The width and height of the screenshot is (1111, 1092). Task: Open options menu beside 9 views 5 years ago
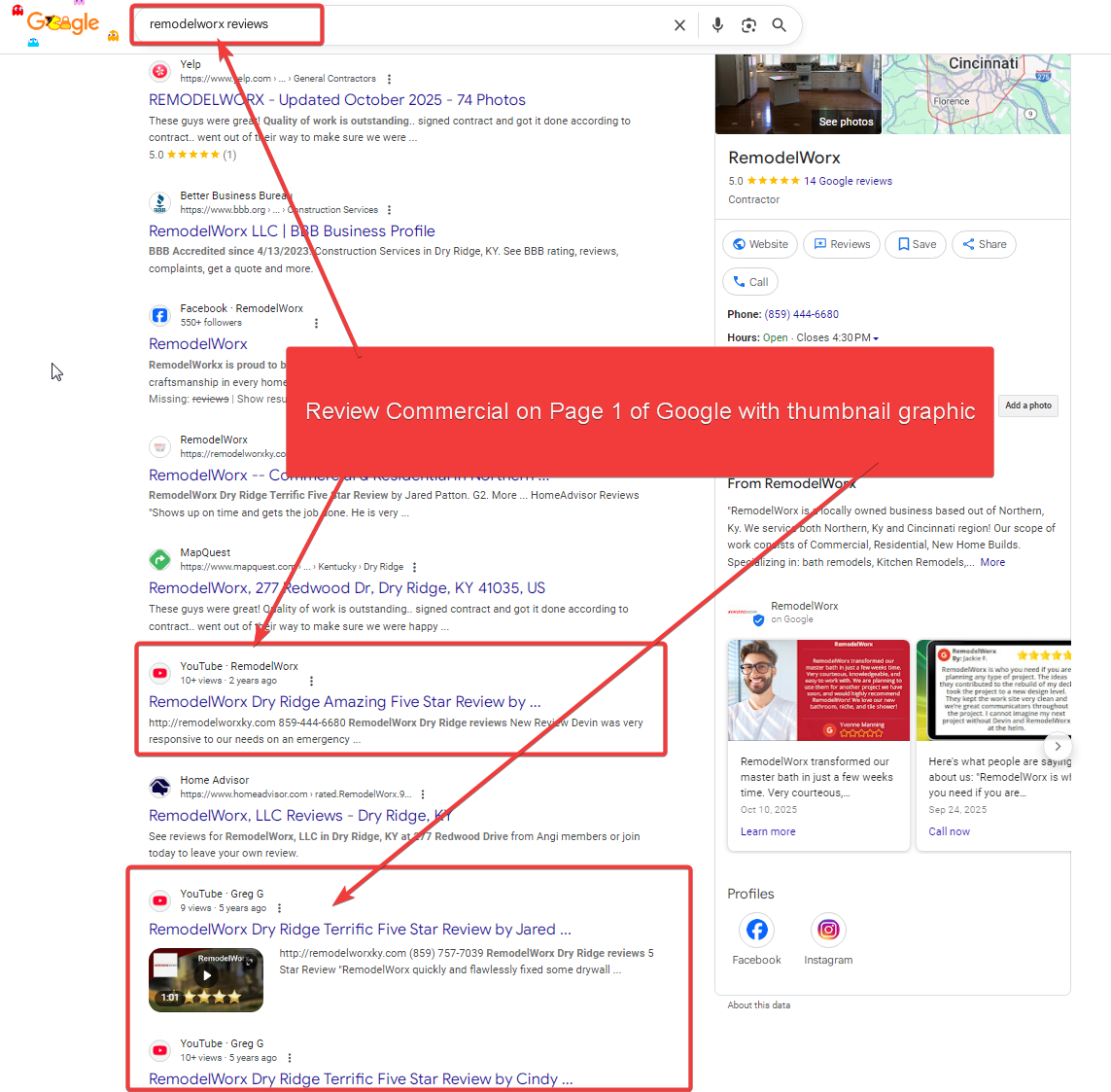pos(279,908)
